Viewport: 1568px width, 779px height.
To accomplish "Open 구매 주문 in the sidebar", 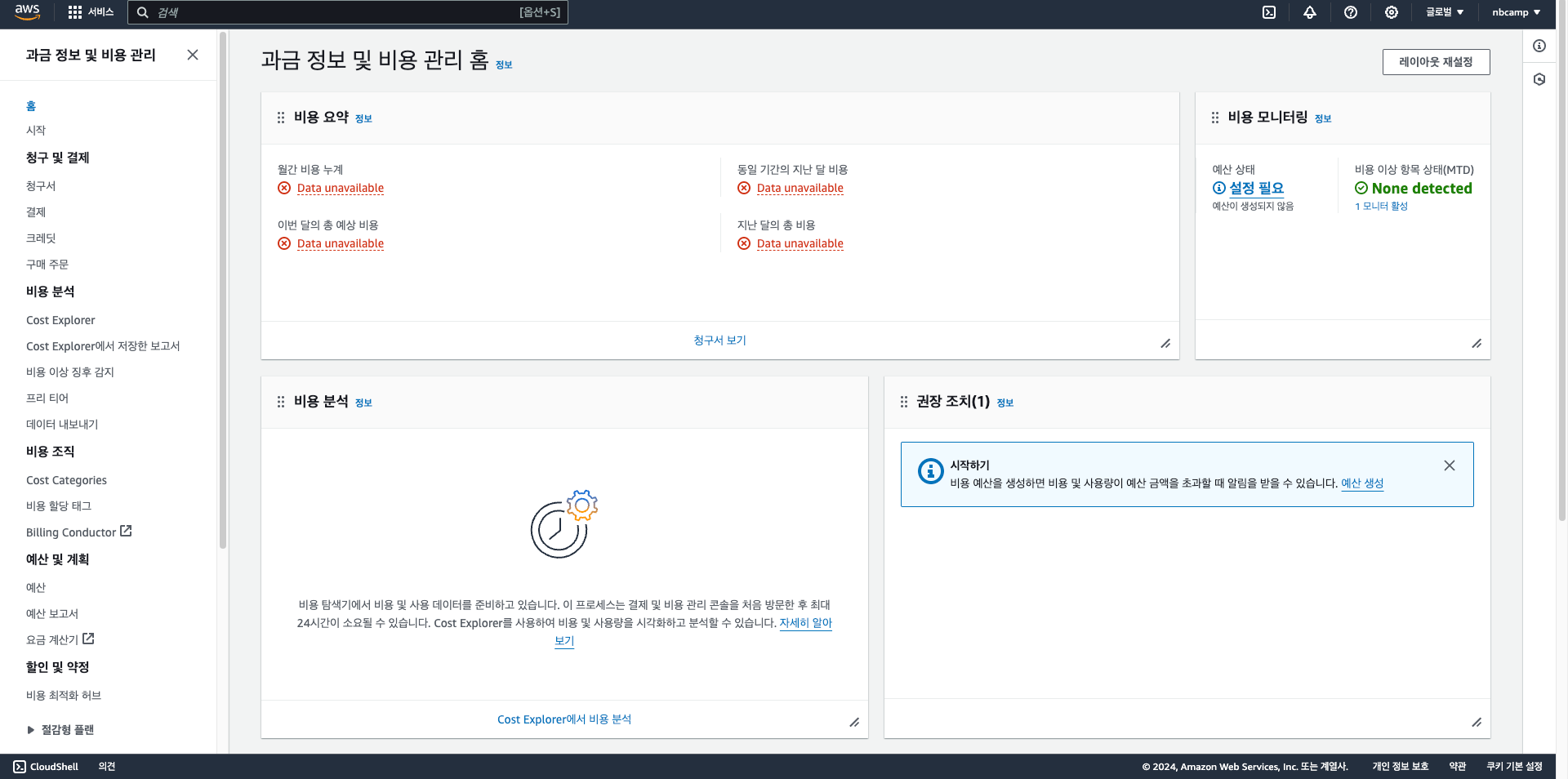I will (x=47, y=265).
